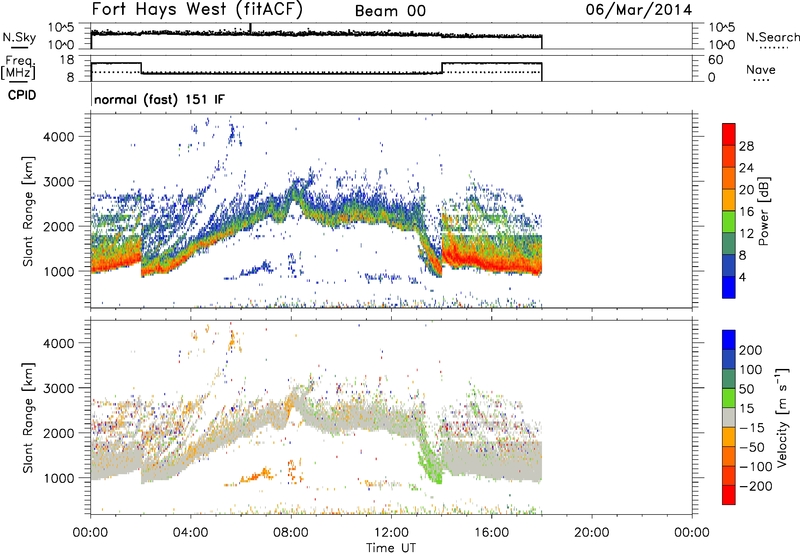Click the "60" tick on the Nave axis
800x554 pixels.
(716, 60)
